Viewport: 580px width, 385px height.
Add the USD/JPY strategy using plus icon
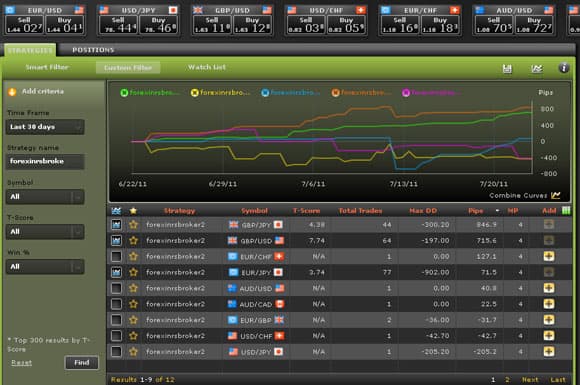[x=549, y=351]
